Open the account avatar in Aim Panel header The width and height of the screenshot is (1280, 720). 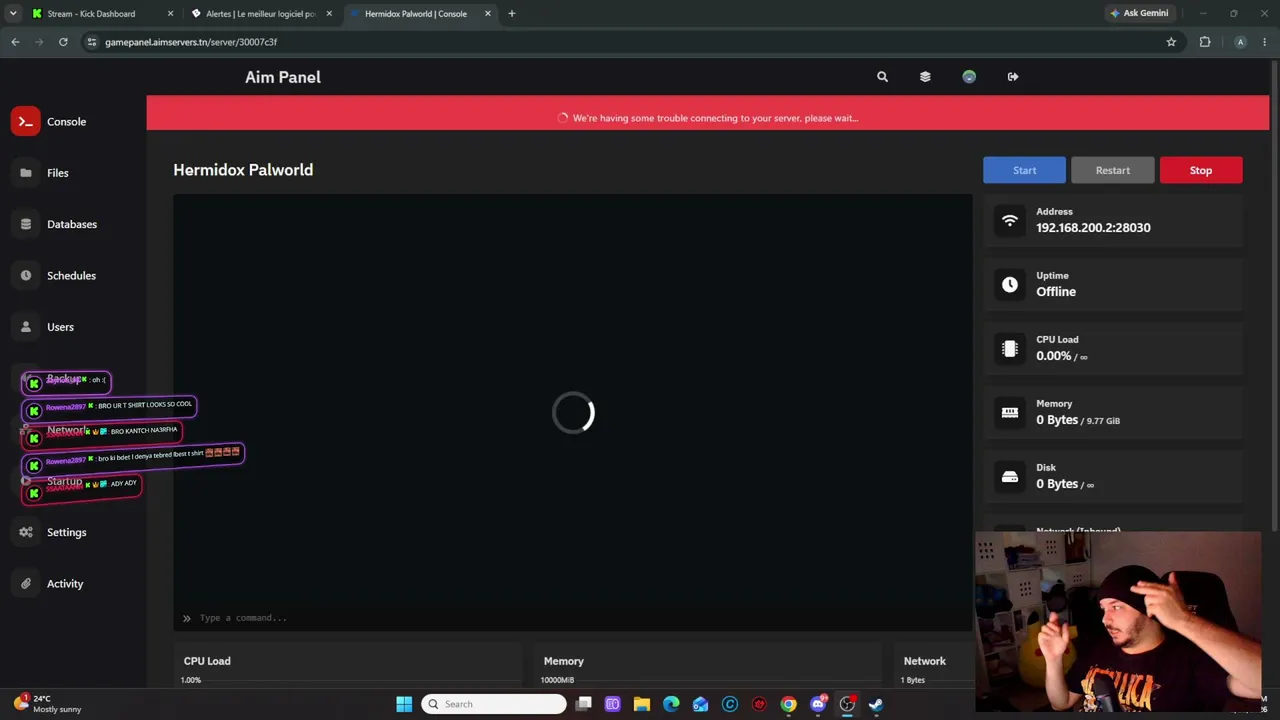click(x=969, y=77)
